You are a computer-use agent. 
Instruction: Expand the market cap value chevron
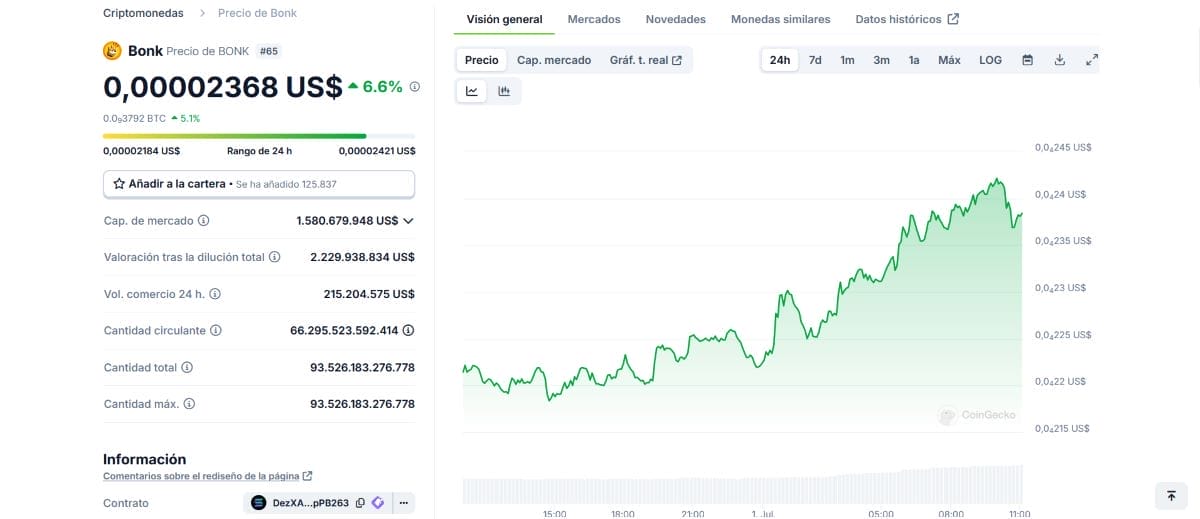408,220
